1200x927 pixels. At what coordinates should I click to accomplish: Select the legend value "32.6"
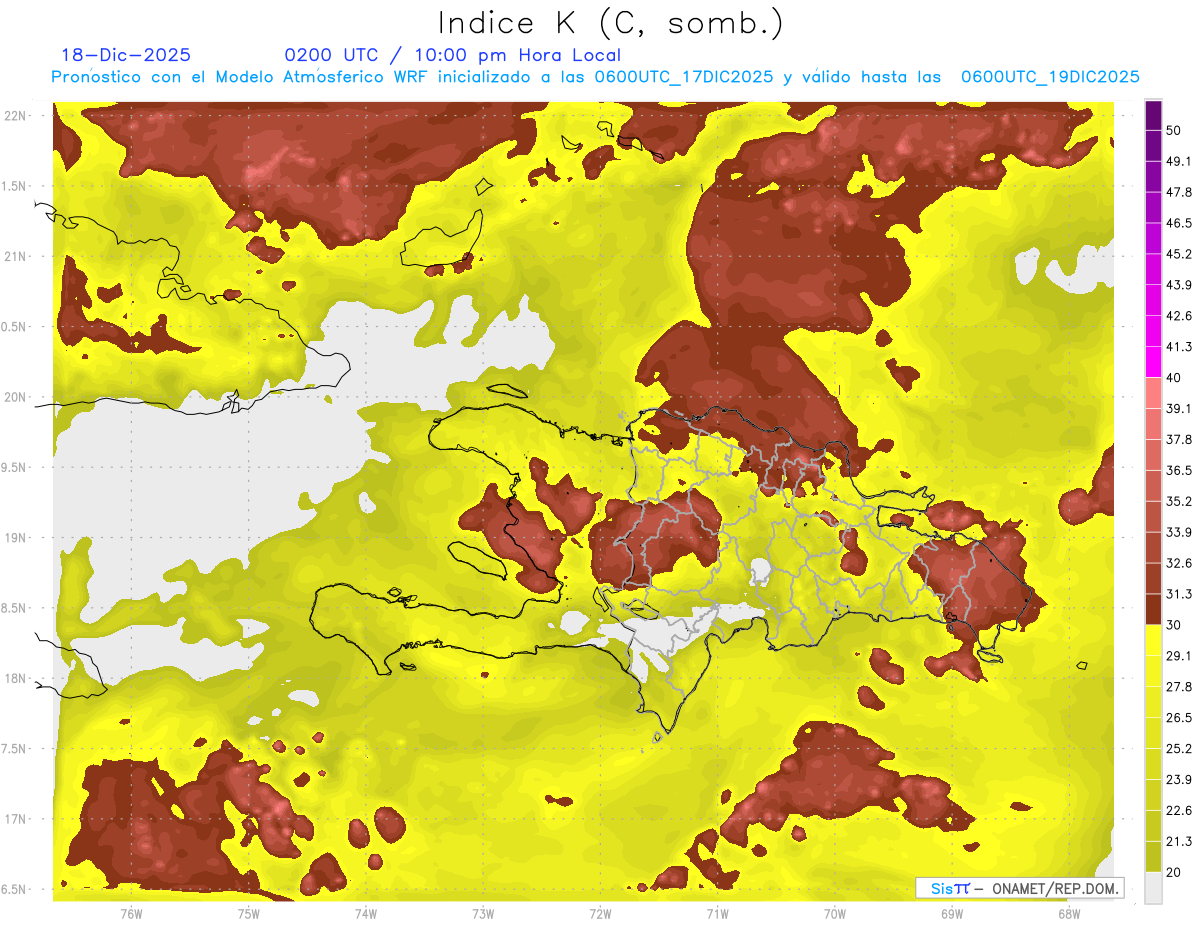tap(1178, 563)
